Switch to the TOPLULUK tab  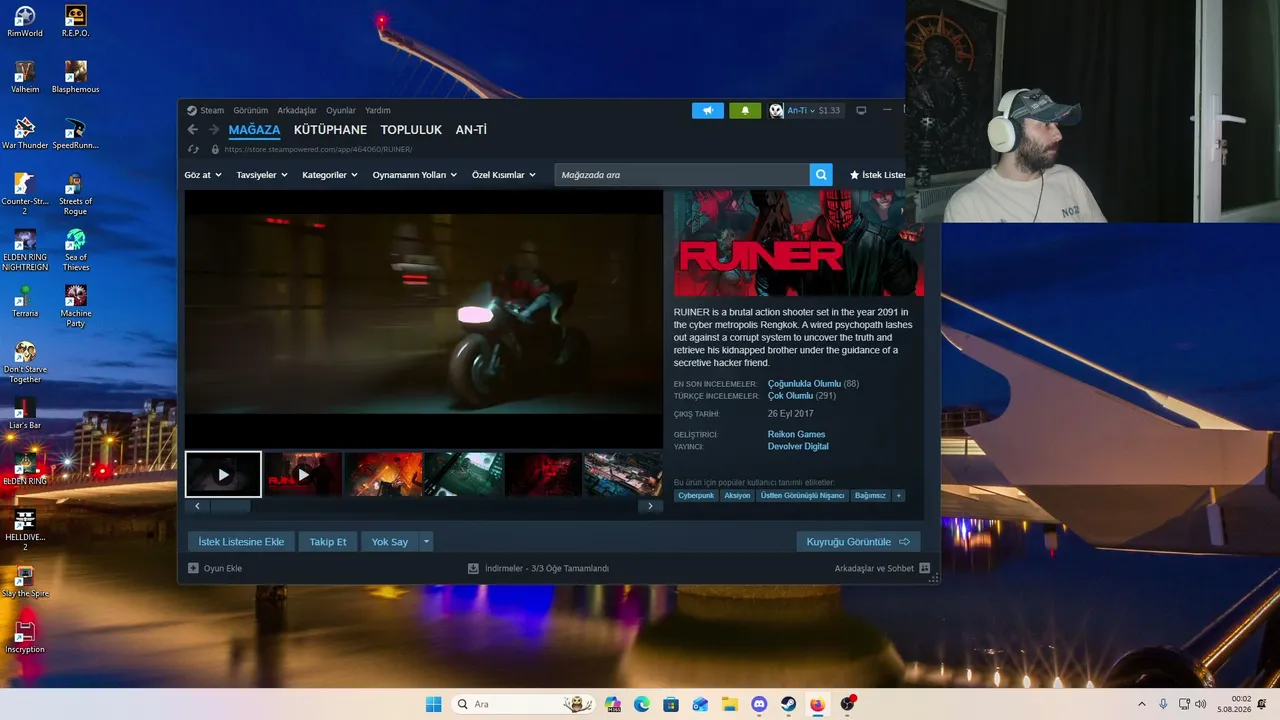click(x=411, y=130)
